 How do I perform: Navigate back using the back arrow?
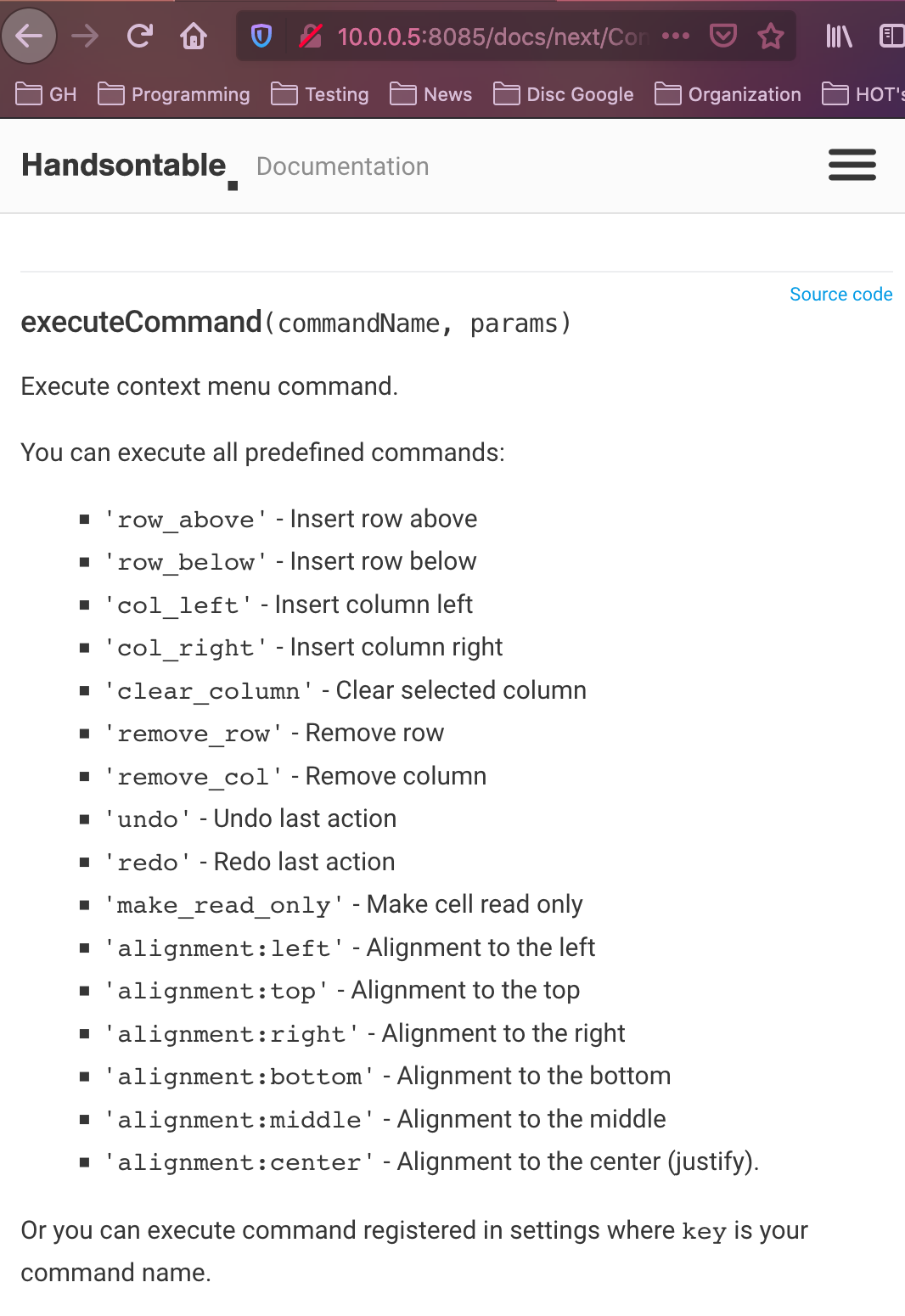pyautogui.click(x=29, y=36)
